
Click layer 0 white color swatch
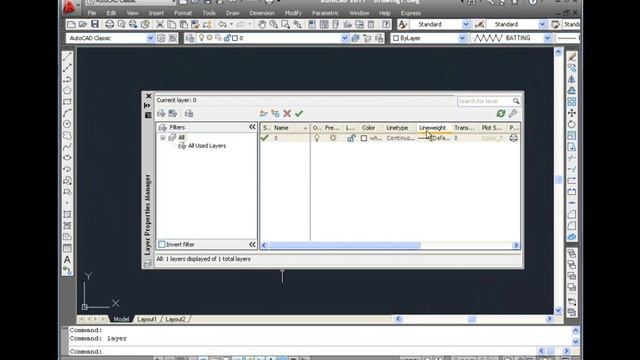pyautogui.click(x=364, y=138)
